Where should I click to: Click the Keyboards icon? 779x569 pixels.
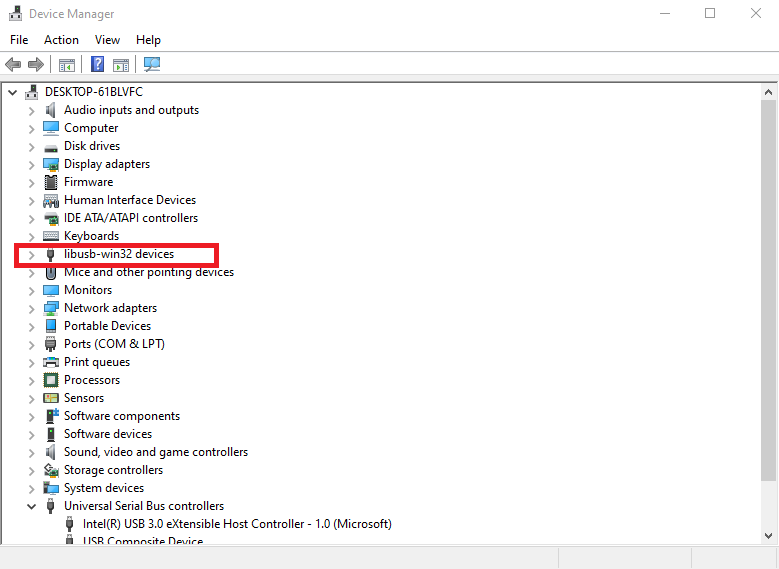tap(51, 236)
